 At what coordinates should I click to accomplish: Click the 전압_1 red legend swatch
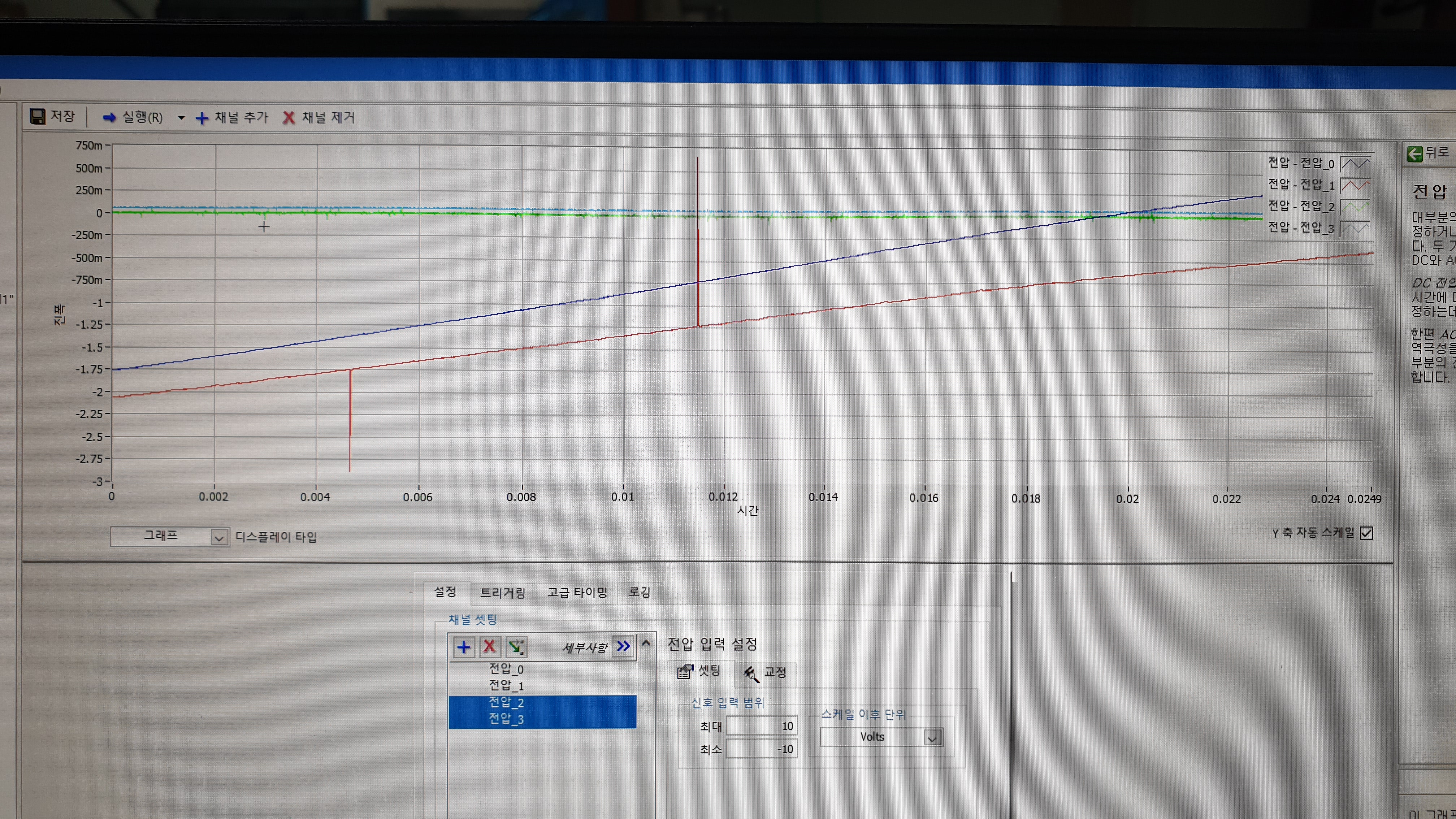tap(1355, 185)
